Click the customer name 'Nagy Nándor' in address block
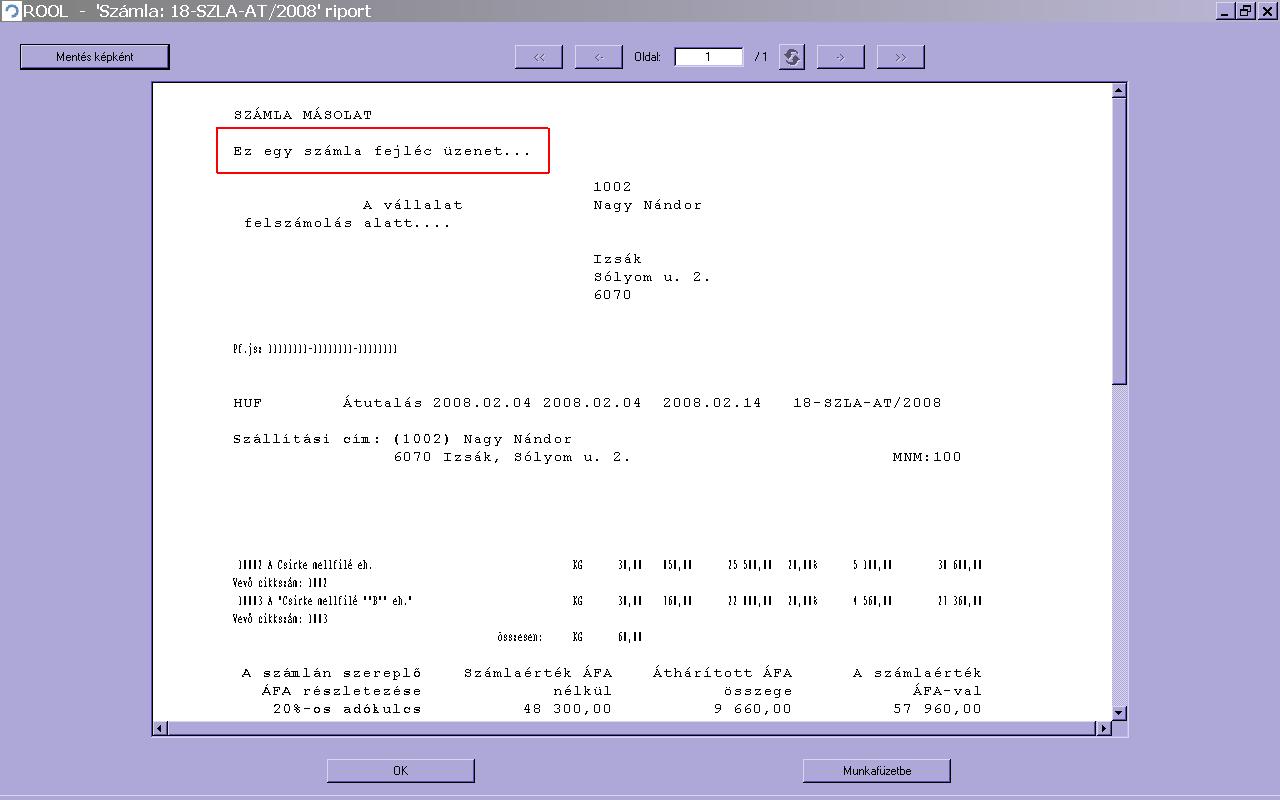The image size is (1280, 800). point(648,205)
